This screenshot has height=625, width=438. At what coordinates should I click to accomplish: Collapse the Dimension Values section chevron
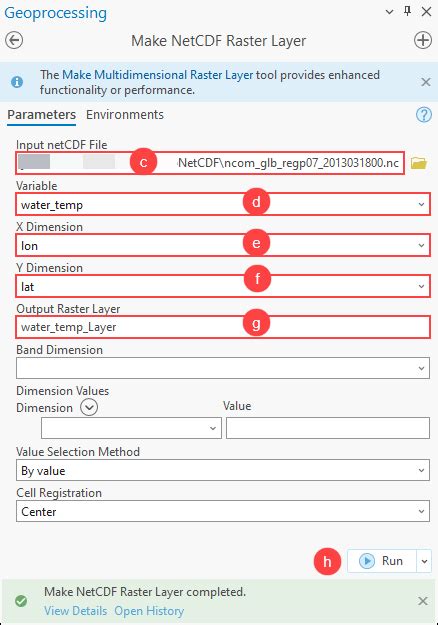[x=89, y=407]
